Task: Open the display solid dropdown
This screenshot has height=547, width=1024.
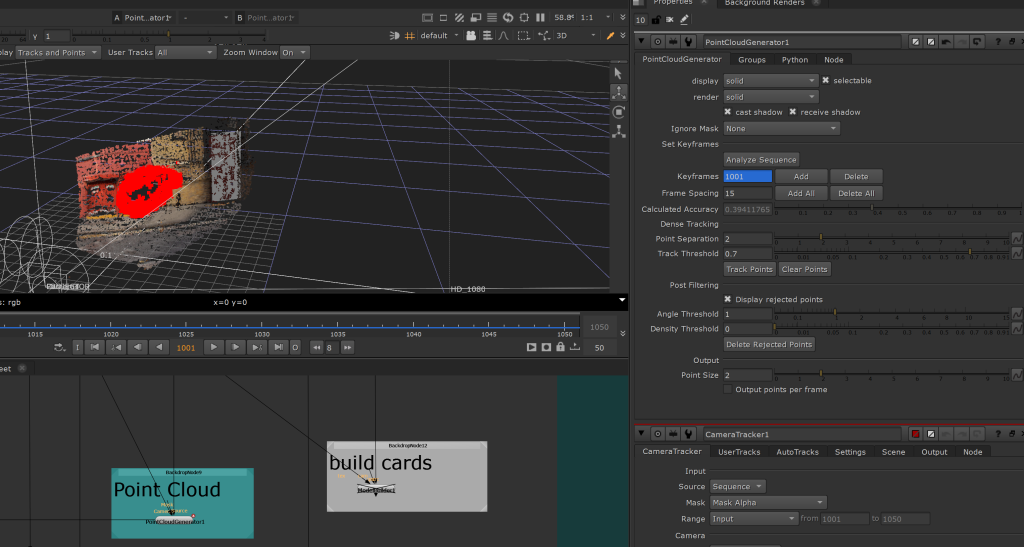Action: [771, 81]
